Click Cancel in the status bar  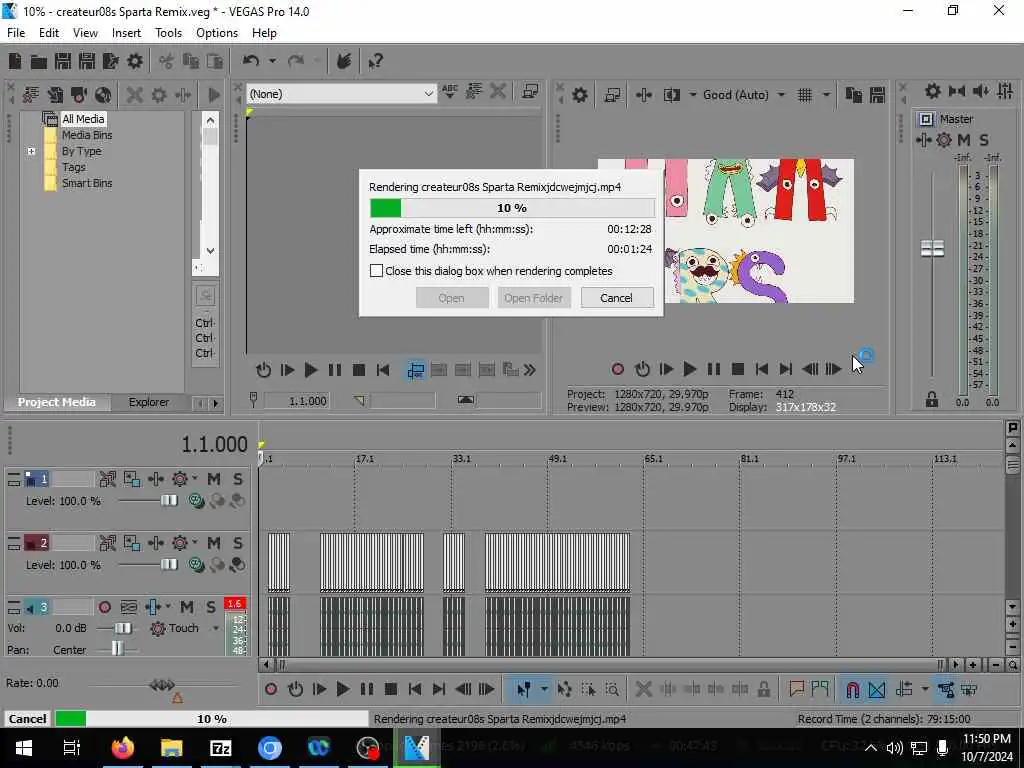coord(27,719)
